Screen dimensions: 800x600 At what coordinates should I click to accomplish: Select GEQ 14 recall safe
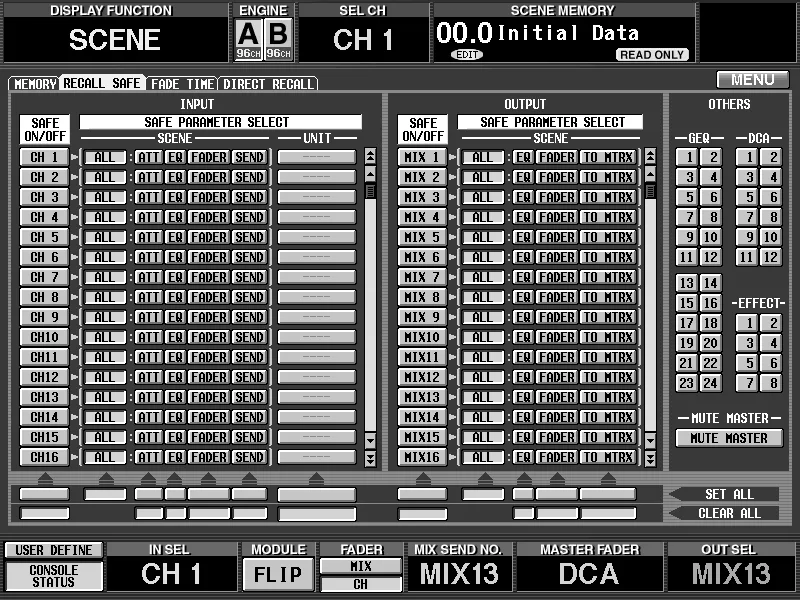click(x=711, y=283)
